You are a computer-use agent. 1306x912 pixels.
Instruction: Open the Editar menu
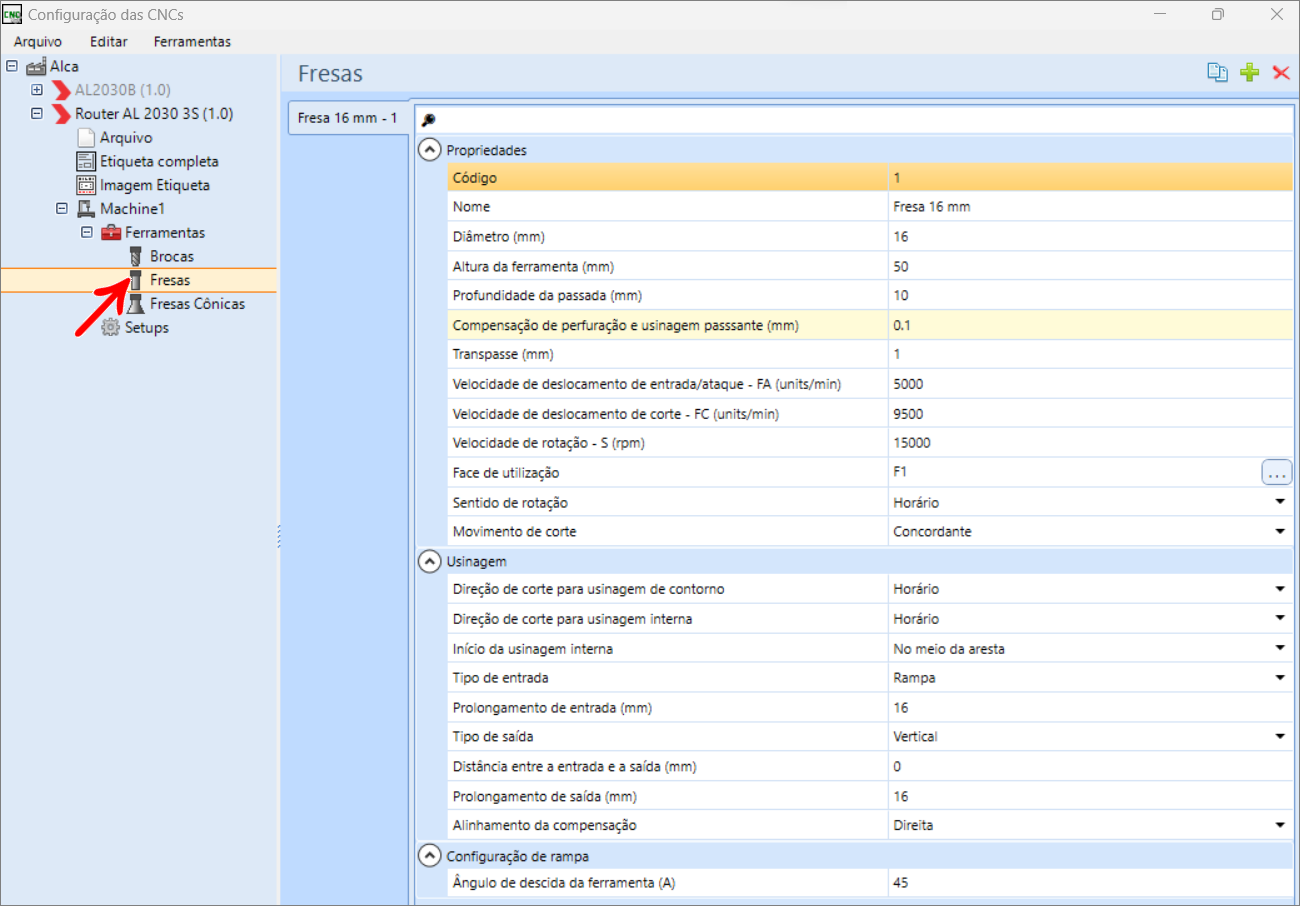click(x=109, y=42)
